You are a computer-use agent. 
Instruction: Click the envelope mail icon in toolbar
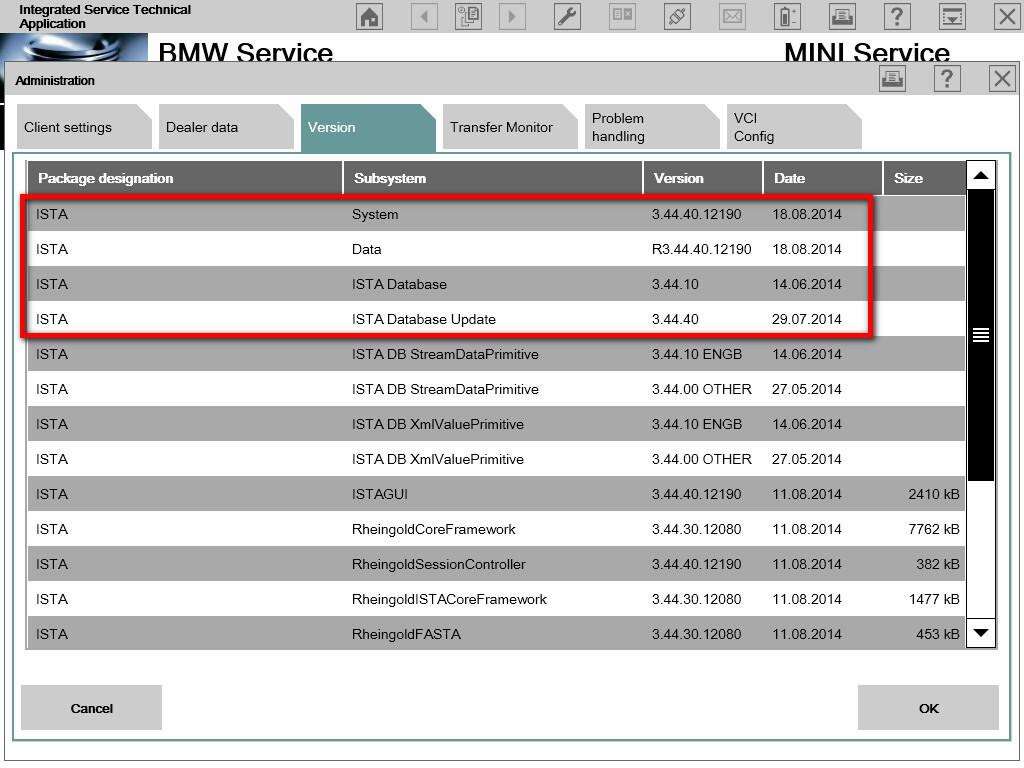(732, 16)
